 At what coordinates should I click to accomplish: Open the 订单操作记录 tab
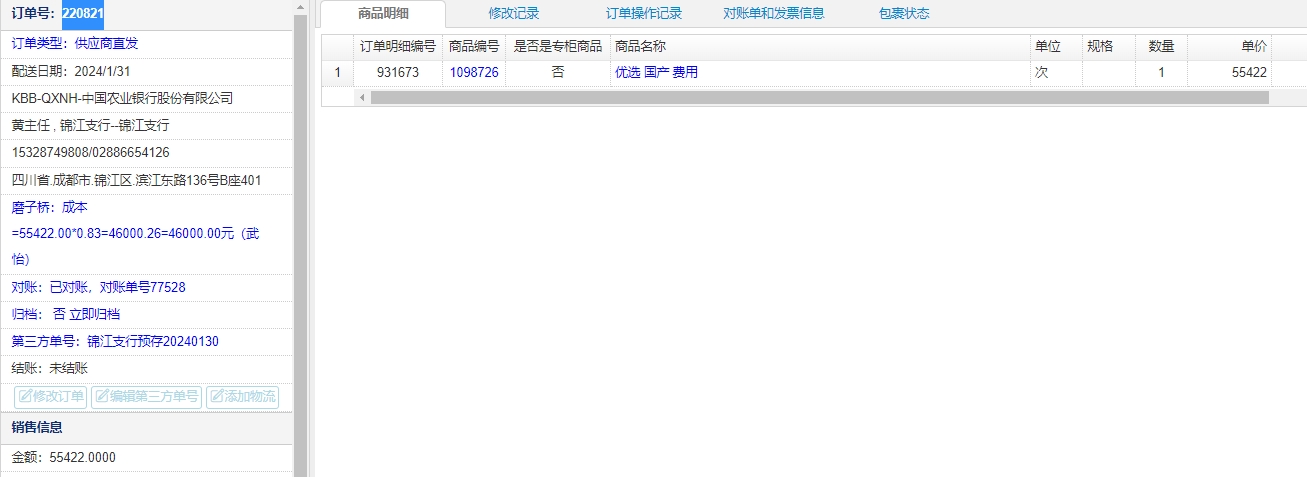tap(644, 14)
